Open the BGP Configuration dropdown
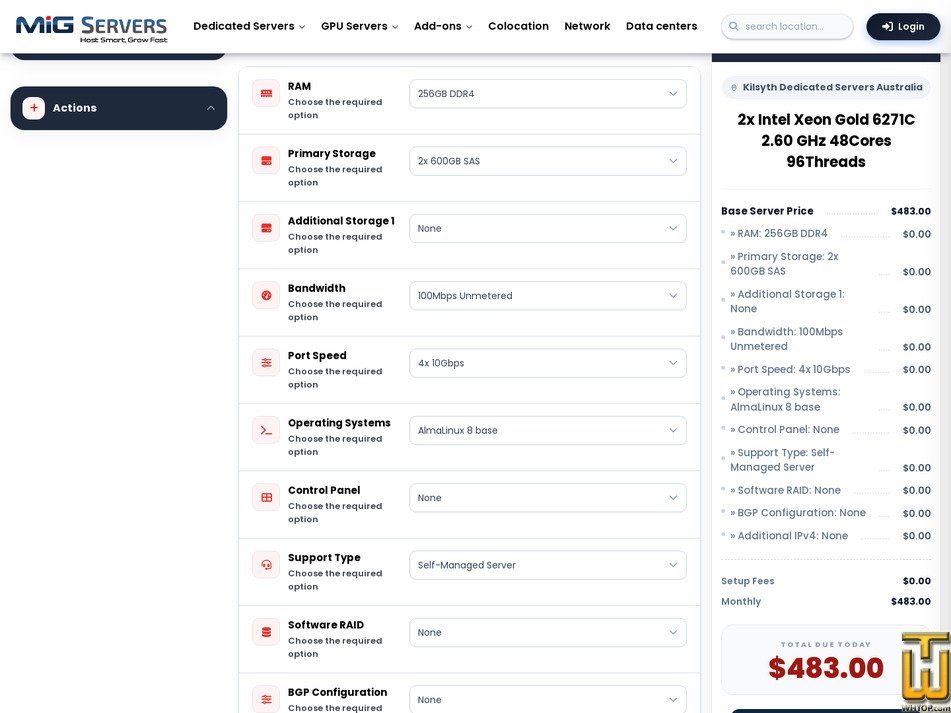 (548, 699)
